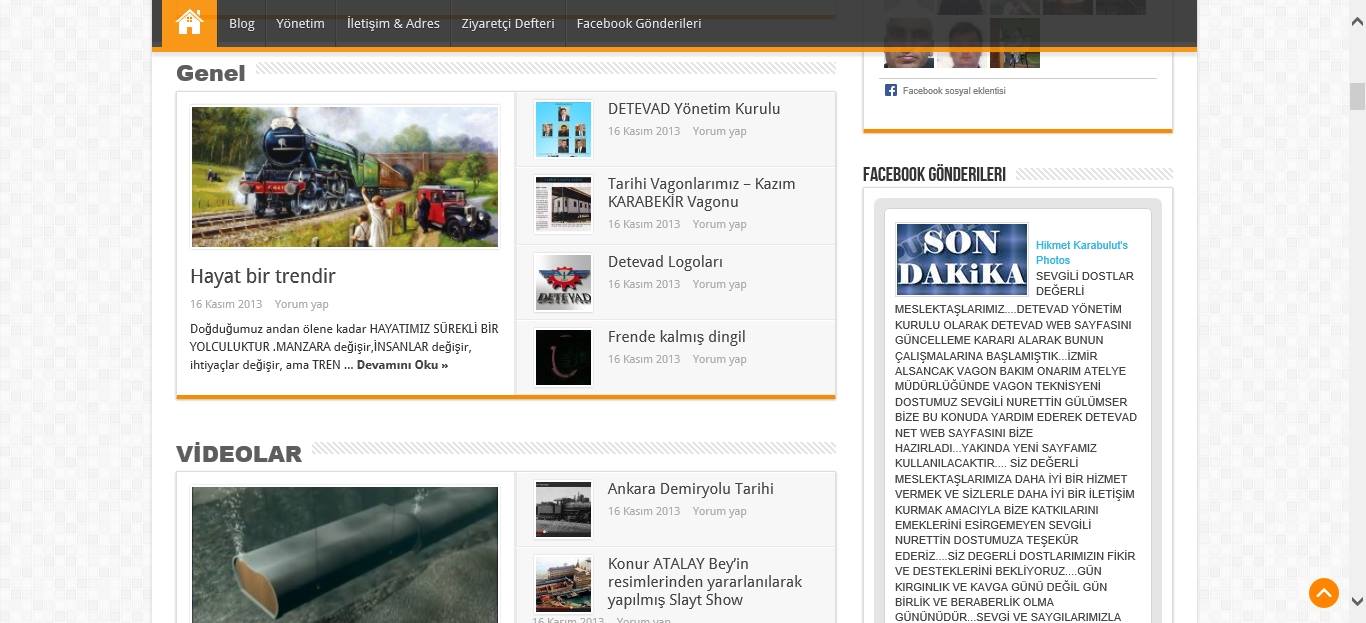Click 'Yorum yap' under Frende kalmış dingil
The width and height of the screenshot is (1366, 623).
click(719, 359)
